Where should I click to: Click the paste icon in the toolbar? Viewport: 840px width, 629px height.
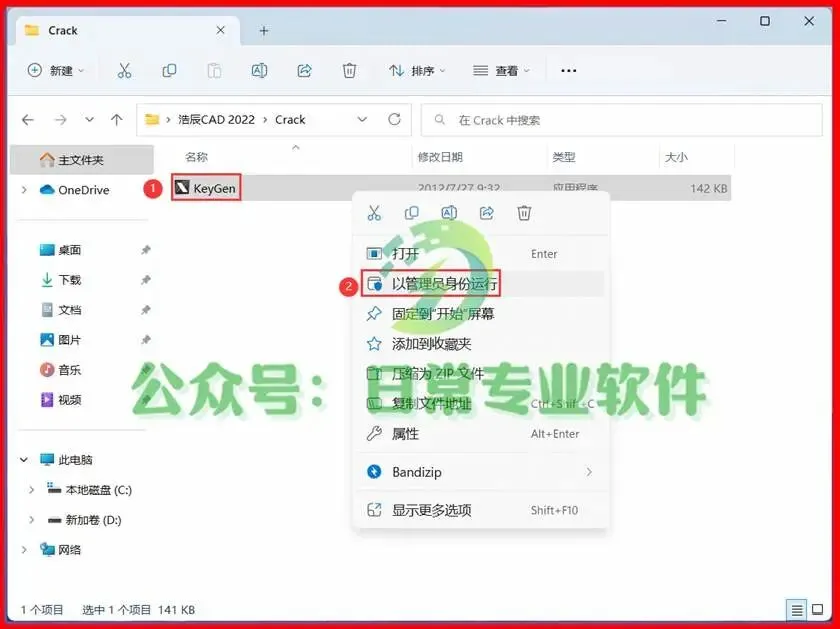pyautogui.click(x=214, y=70)
